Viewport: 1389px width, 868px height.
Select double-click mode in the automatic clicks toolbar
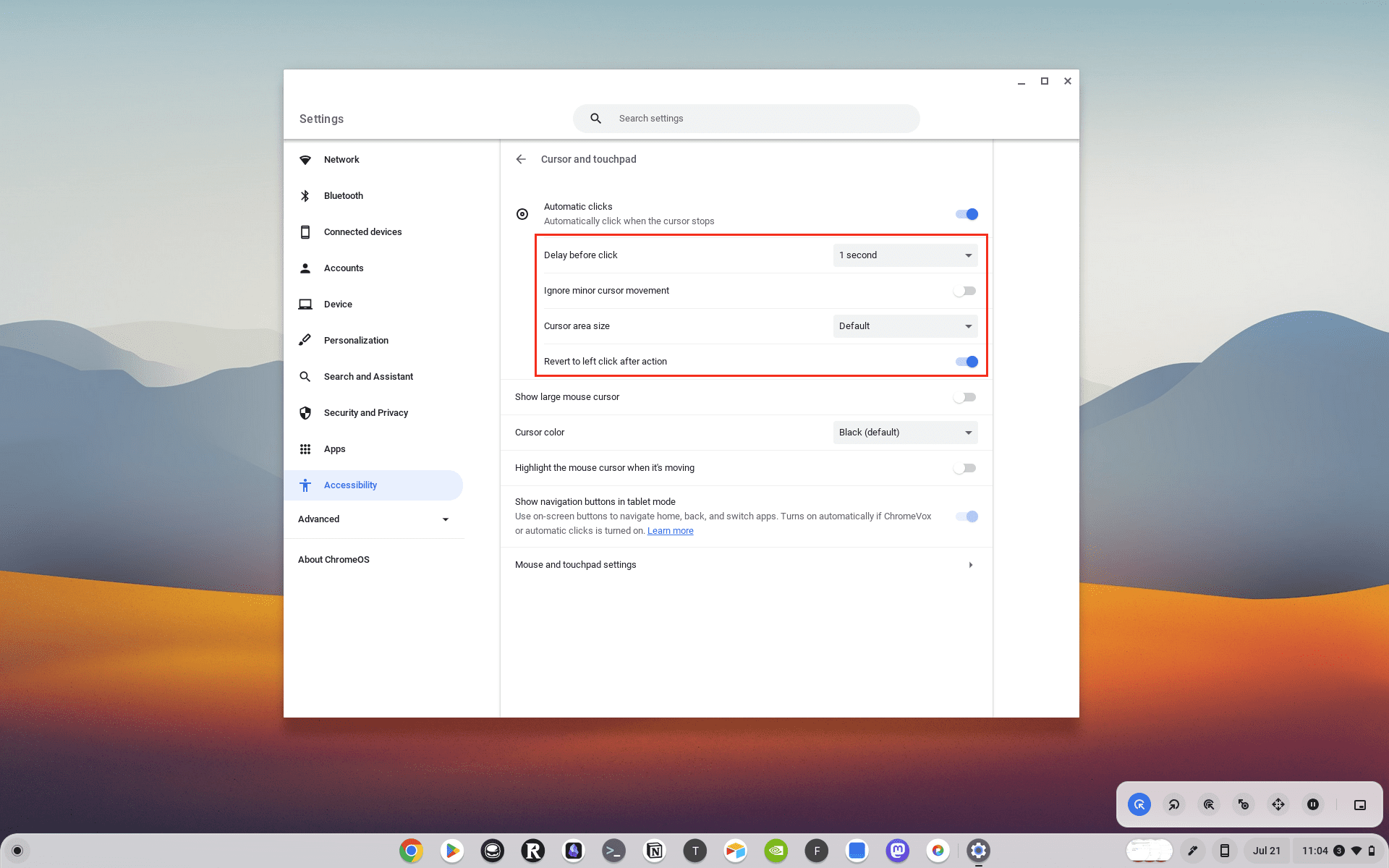1208,804
